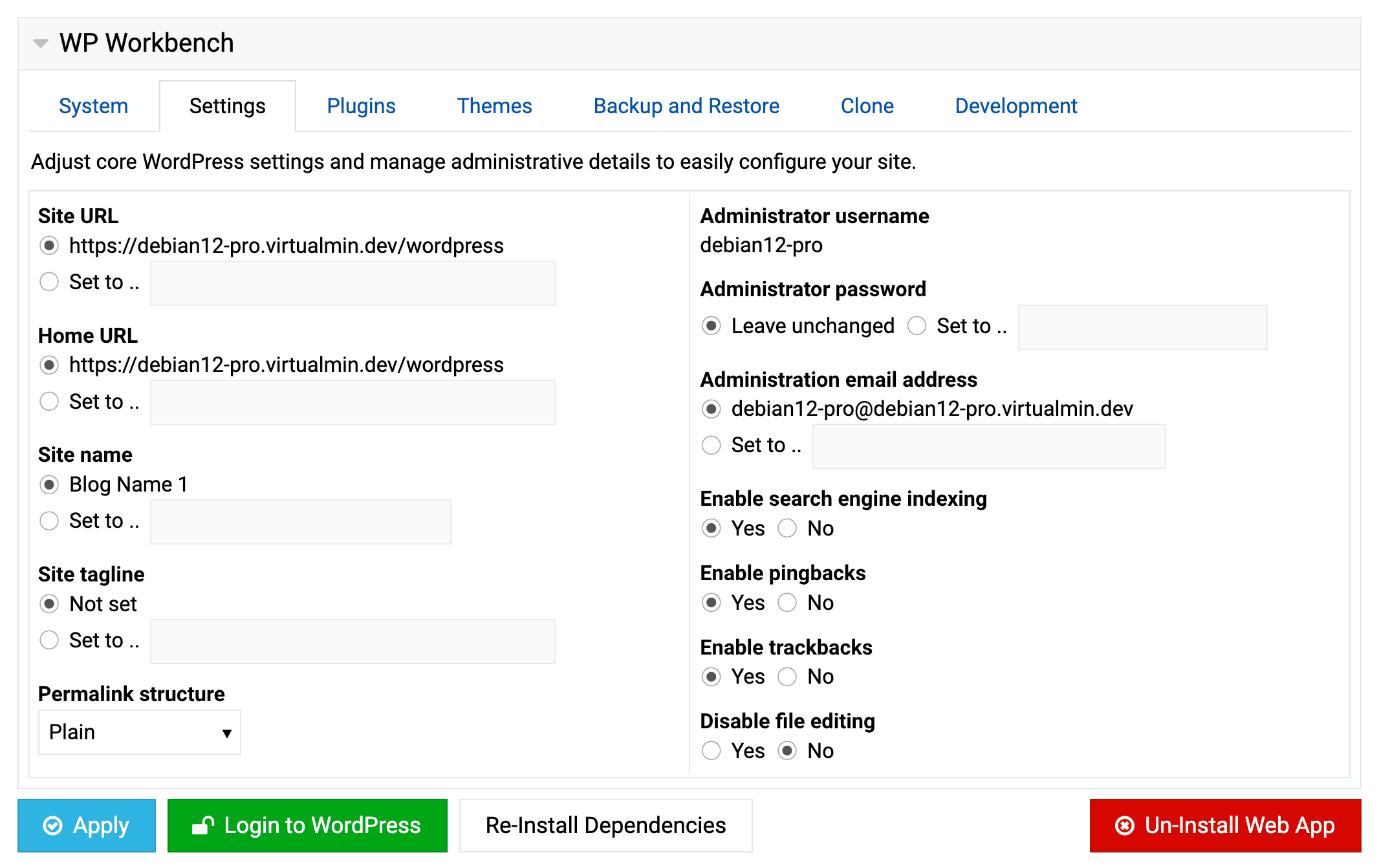Select 'Blog Name 1' site name radio

(x=49, y=485)
